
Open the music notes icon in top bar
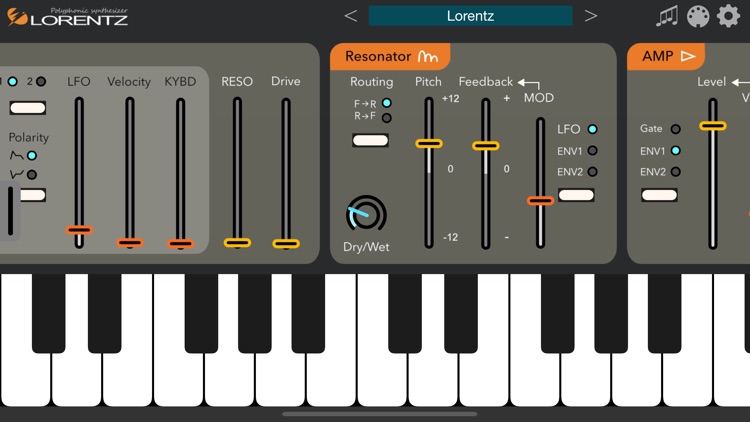point(667,16)
